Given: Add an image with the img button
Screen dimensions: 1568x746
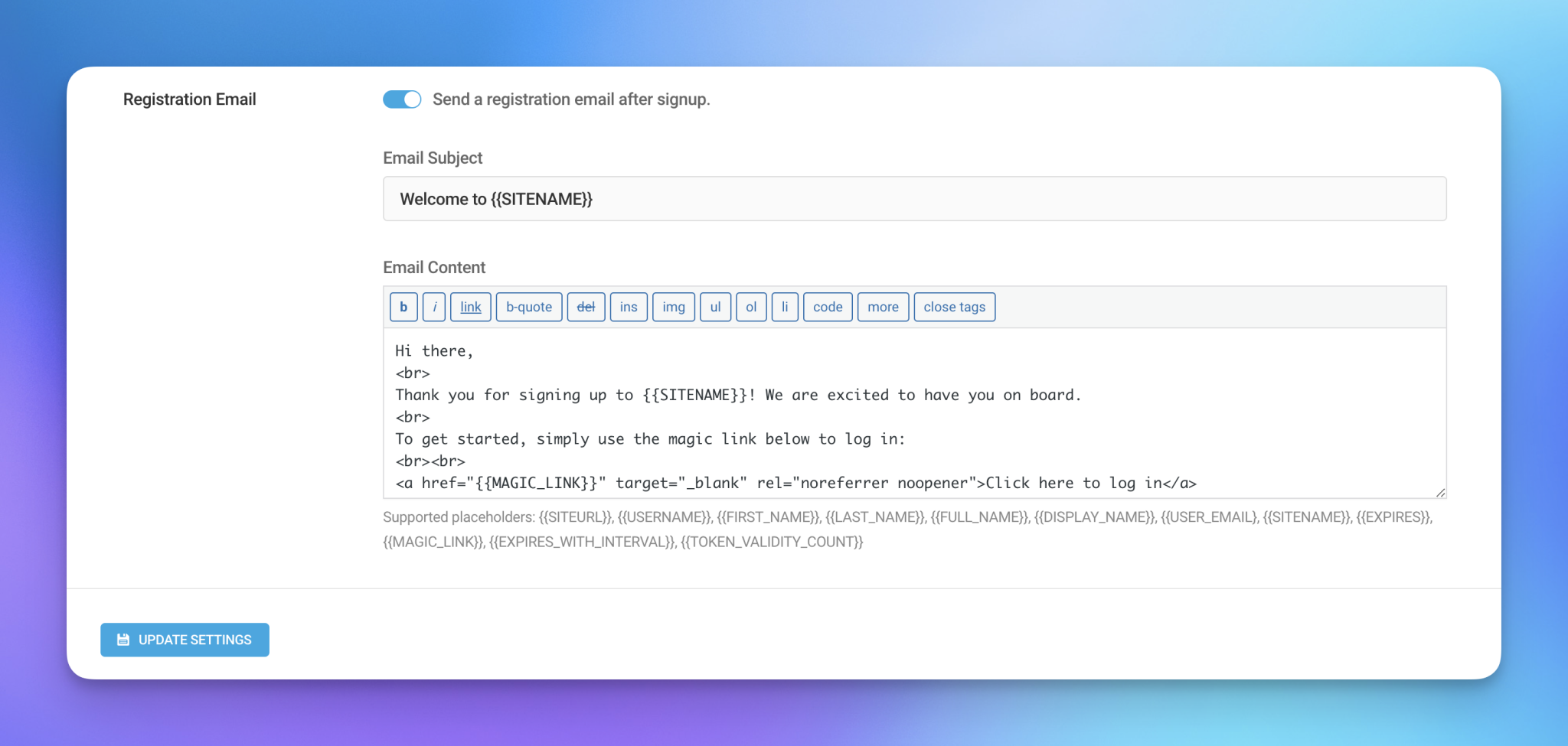Looking at the screenshot, I should click(673, 307).
